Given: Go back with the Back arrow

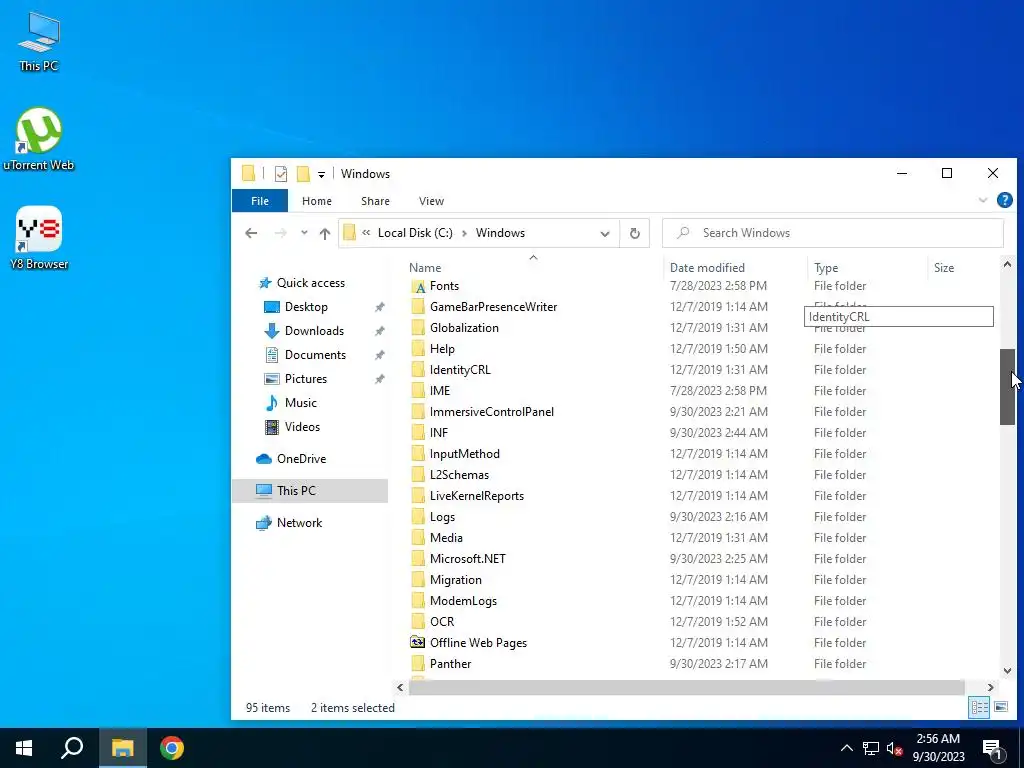Looking at the screenshot, I should point(251,233).
